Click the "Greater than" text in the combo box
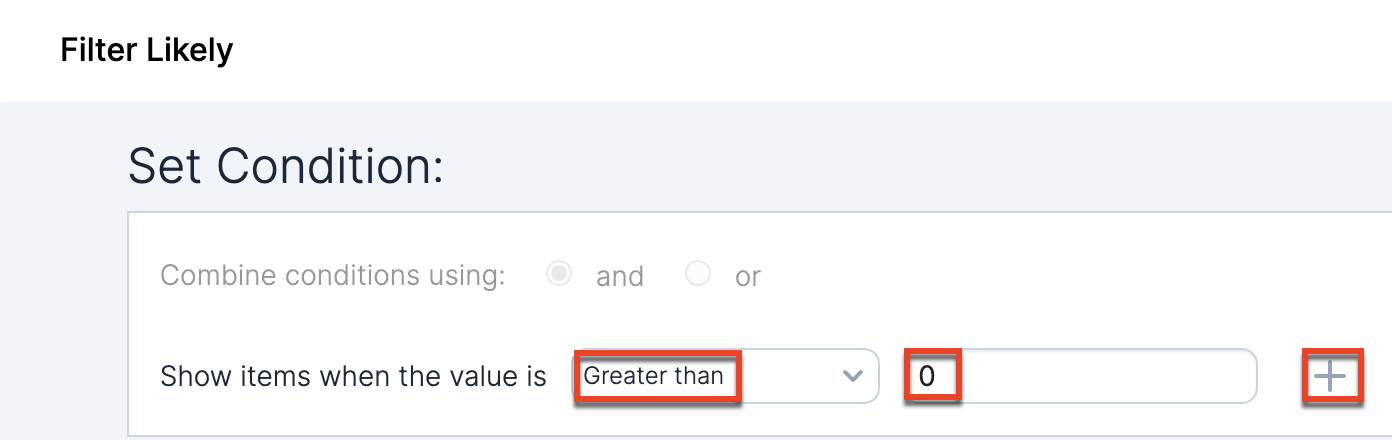This screenshot has width=1392, height=440. coord(654,376)
